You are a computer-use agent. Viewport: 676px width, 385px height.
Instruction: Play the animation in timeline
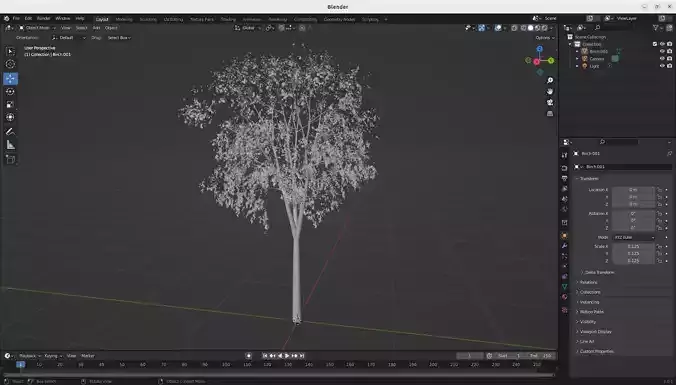(x=287, y=356)
